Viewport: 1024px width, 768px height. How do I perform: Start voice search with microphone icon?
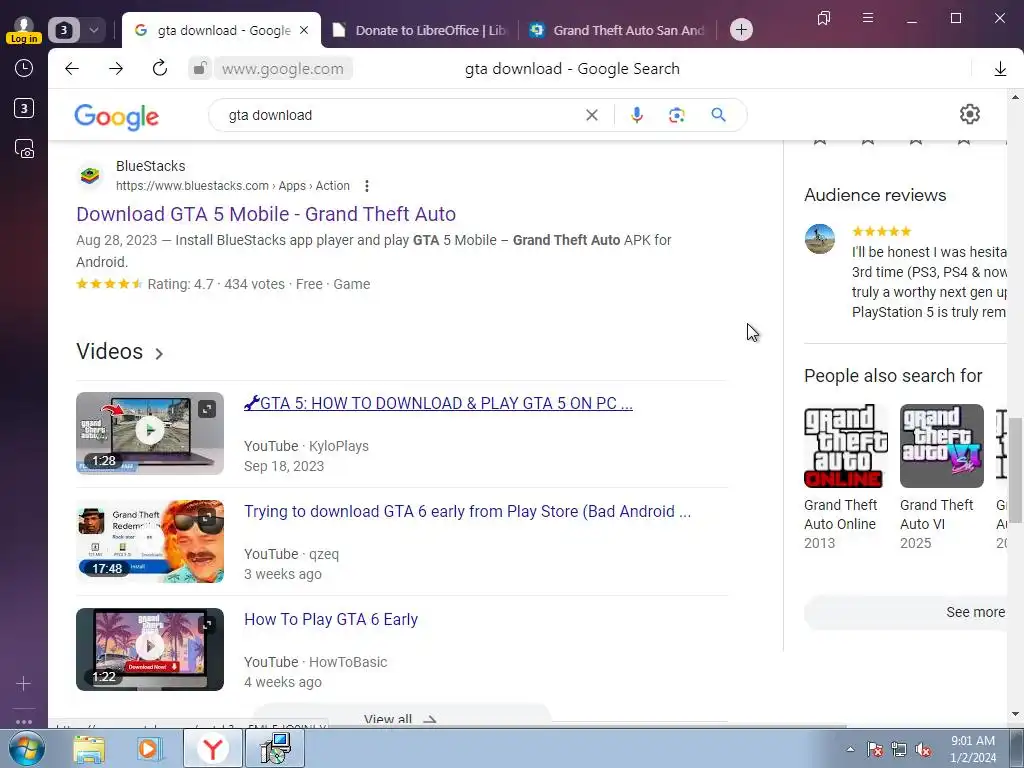click(637, 115)
